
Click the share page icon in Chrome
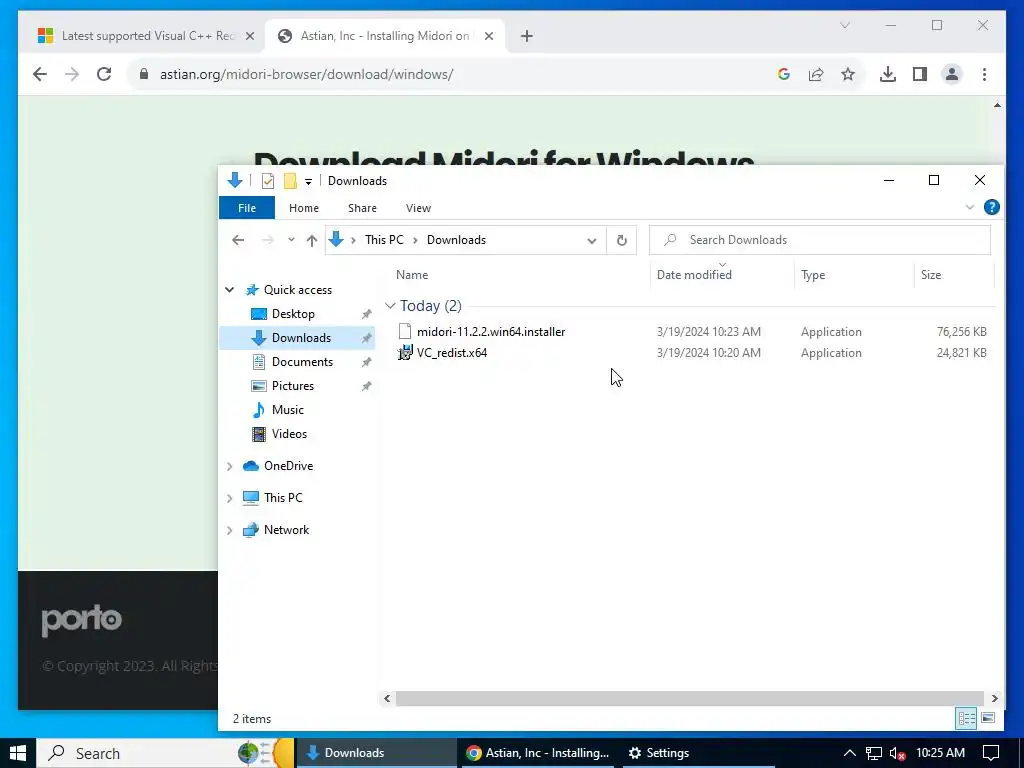click(816, 74)
